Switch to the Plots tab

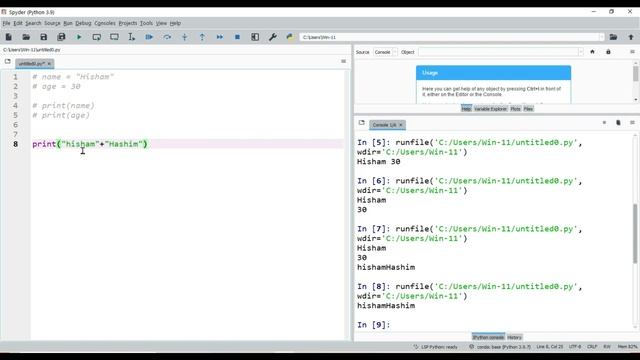515,109
